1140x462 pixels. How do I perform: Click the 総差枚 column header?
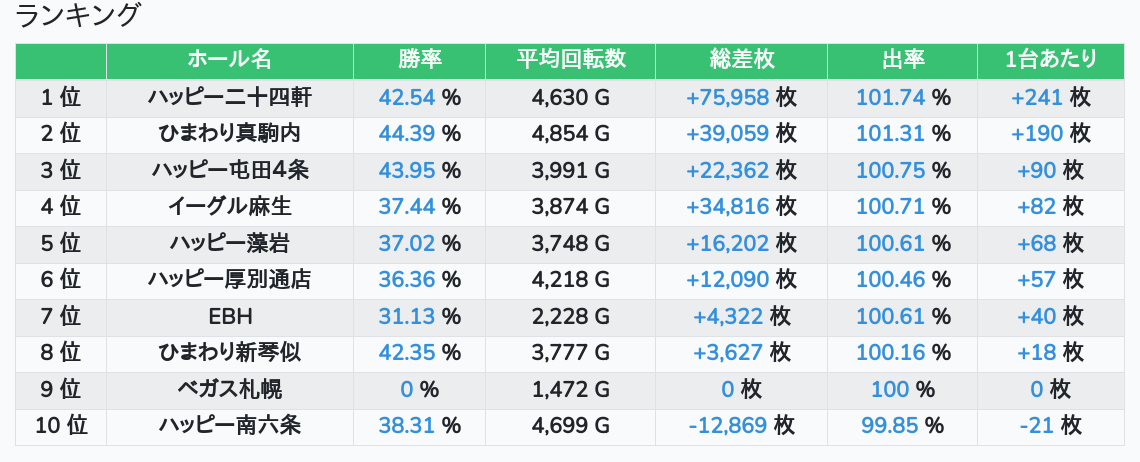pos(741,60)
